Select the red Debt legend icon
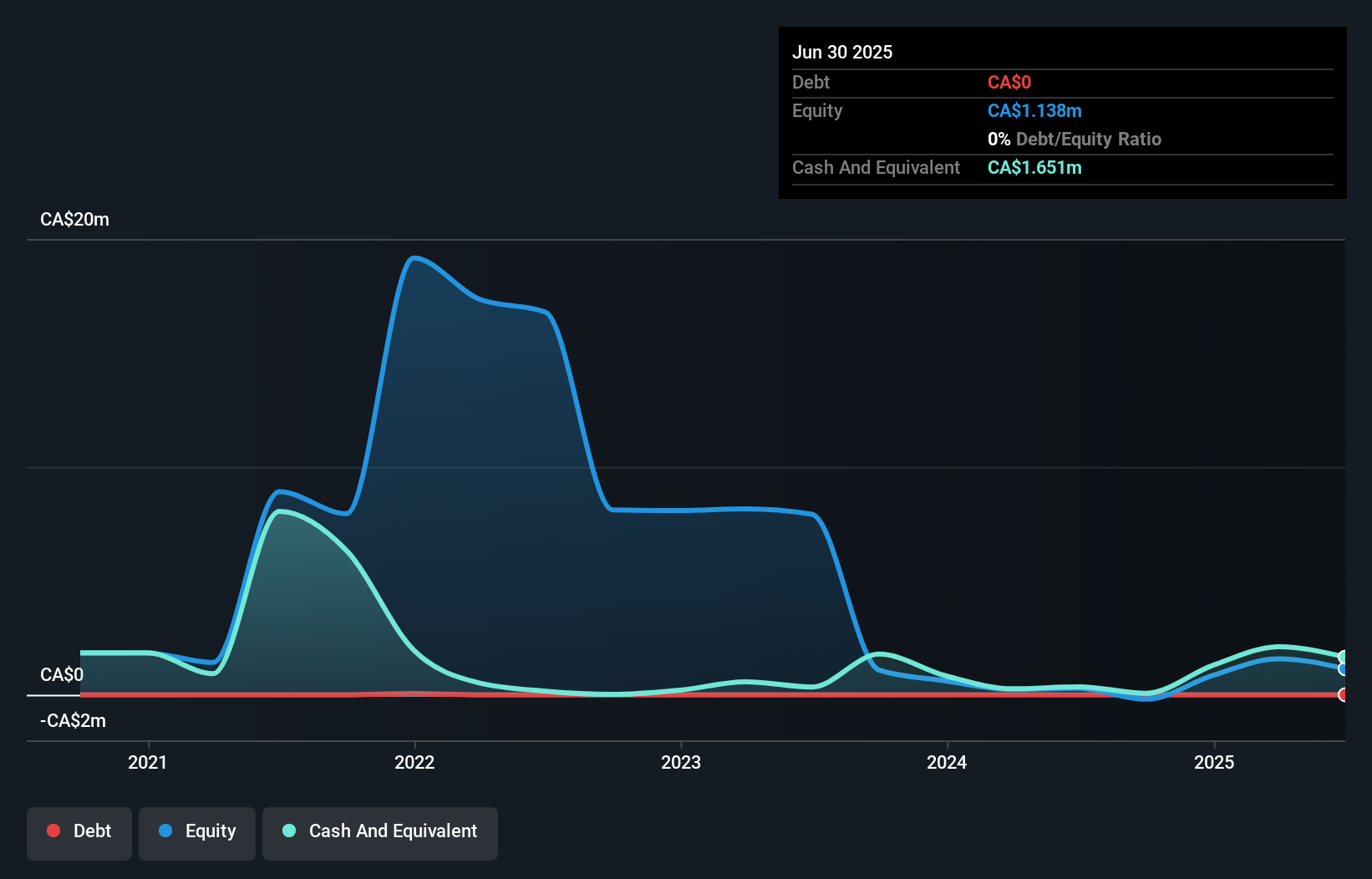1372x879 pixels. tap(53, 831)
